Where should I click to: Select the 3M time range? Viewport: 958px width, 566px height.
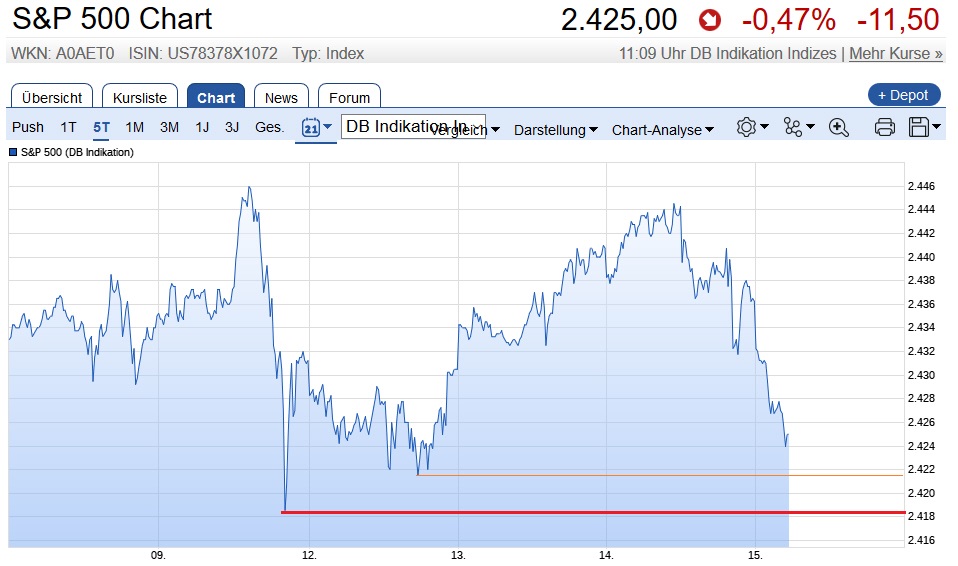pyautogui.click(x=169, y=127)
